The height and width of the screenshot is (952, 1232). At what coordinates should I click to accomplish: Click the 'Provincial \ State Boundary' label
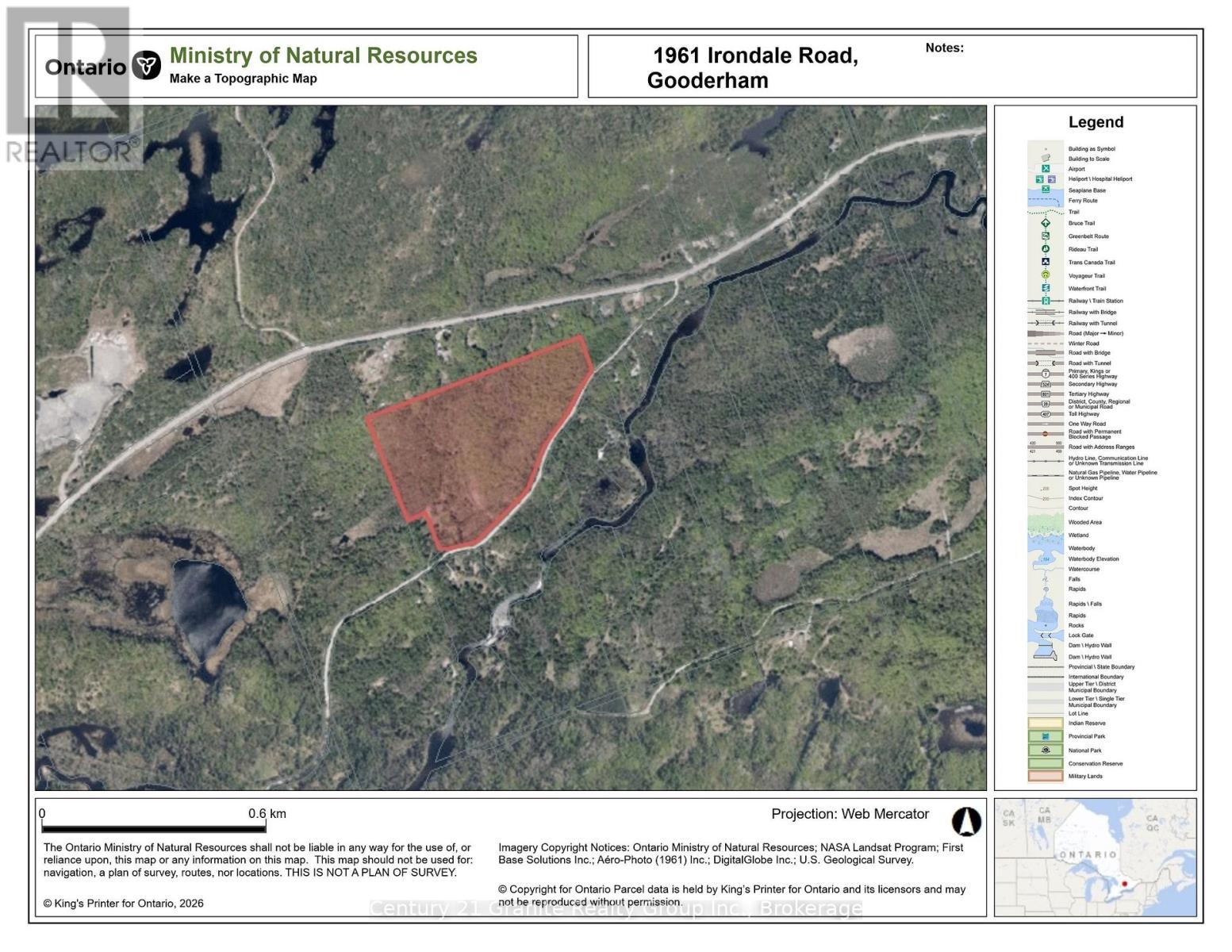coord(1101,667)
